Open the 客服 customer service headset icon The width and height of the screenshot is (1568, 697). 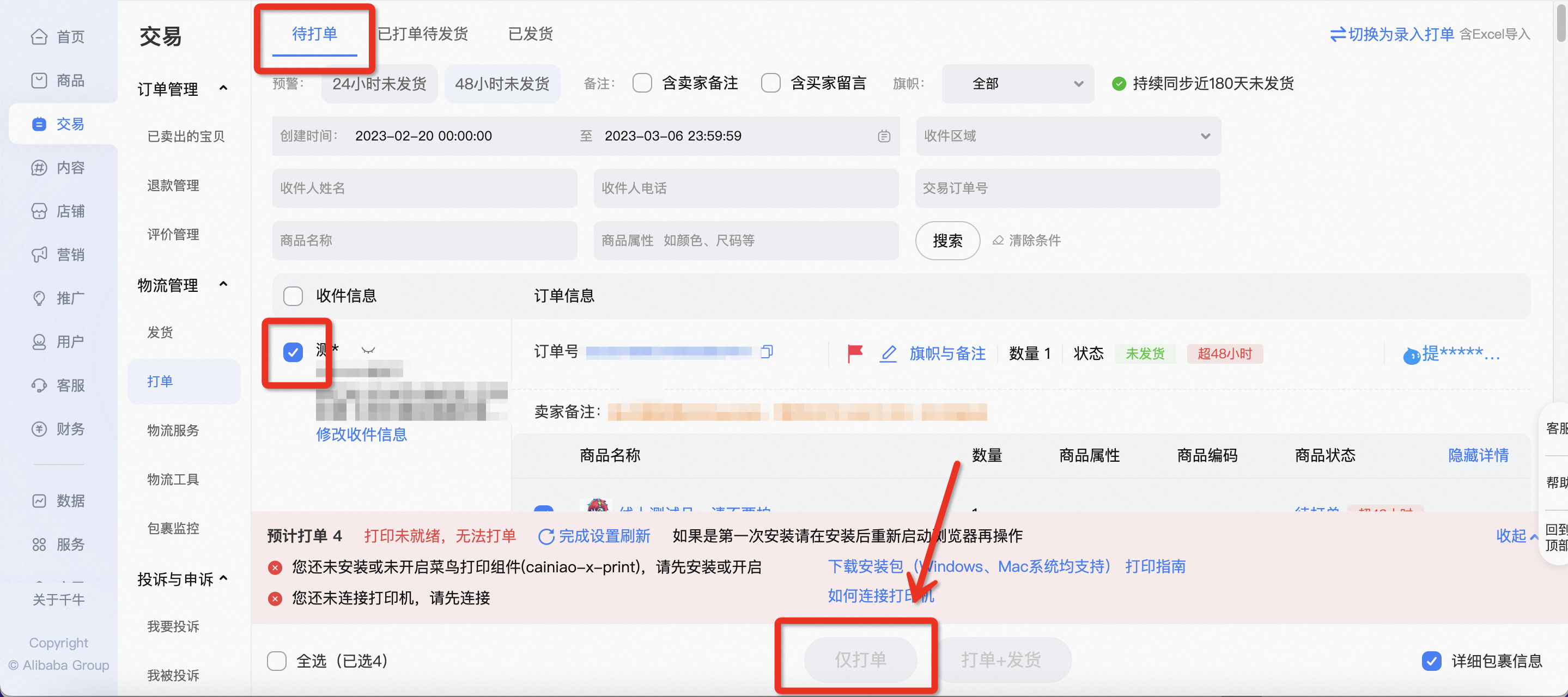(39, 386)
